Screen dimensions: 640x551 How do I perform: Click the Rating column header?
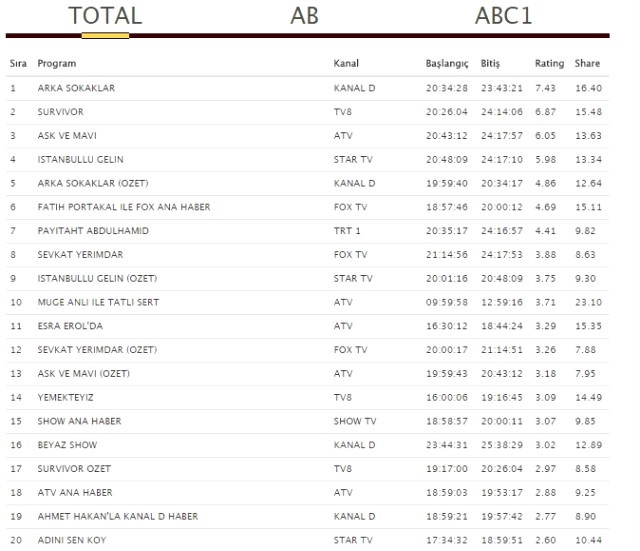[549, 63]
